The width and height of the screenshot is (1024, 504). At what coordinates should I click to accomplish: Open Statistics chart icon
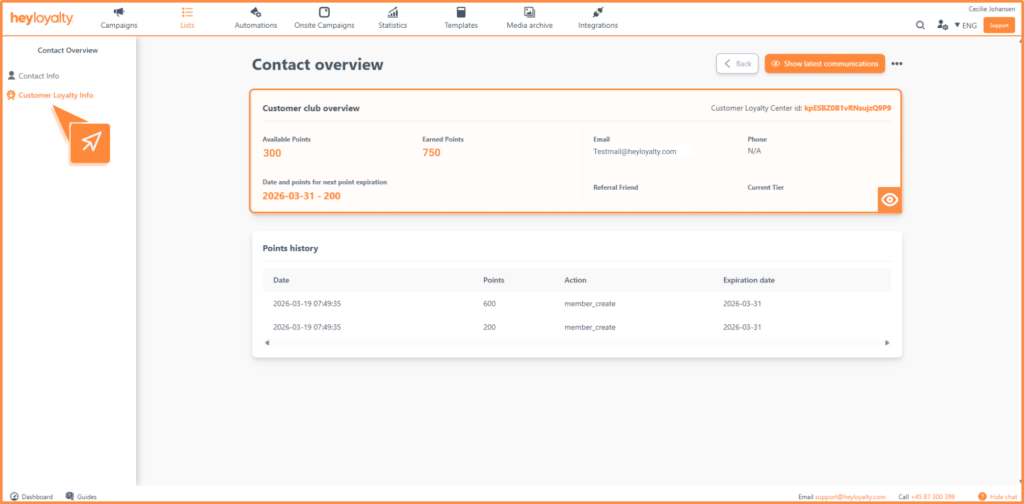[x=392, y=12]
